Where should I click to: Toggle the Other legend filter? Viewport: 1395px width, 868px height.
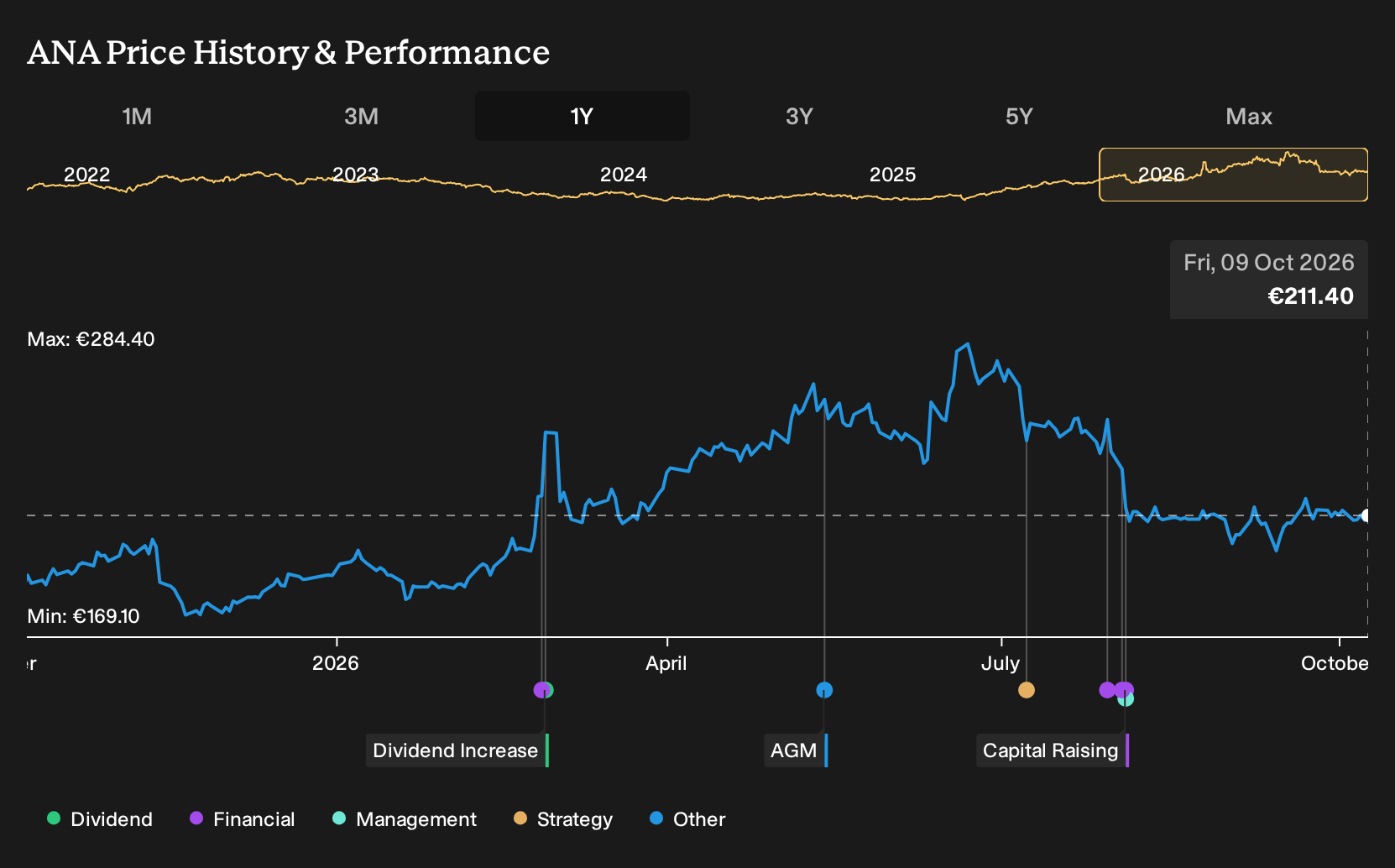[x=687, y=818]
